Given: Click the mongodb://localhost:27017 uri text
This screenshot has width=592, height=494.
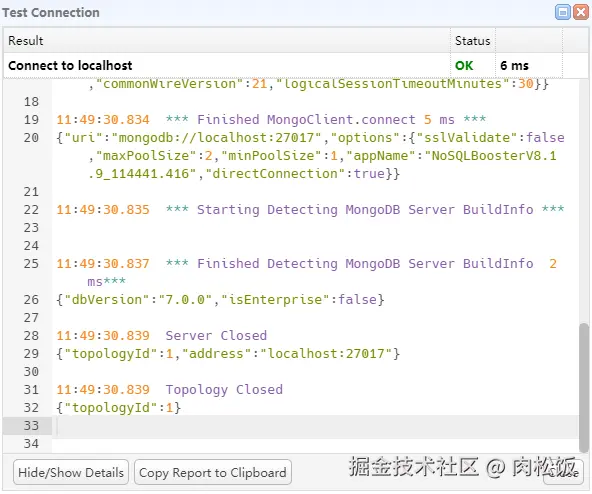Looking at the screenshot, I should pyautogui.click(x=216, y=137).
